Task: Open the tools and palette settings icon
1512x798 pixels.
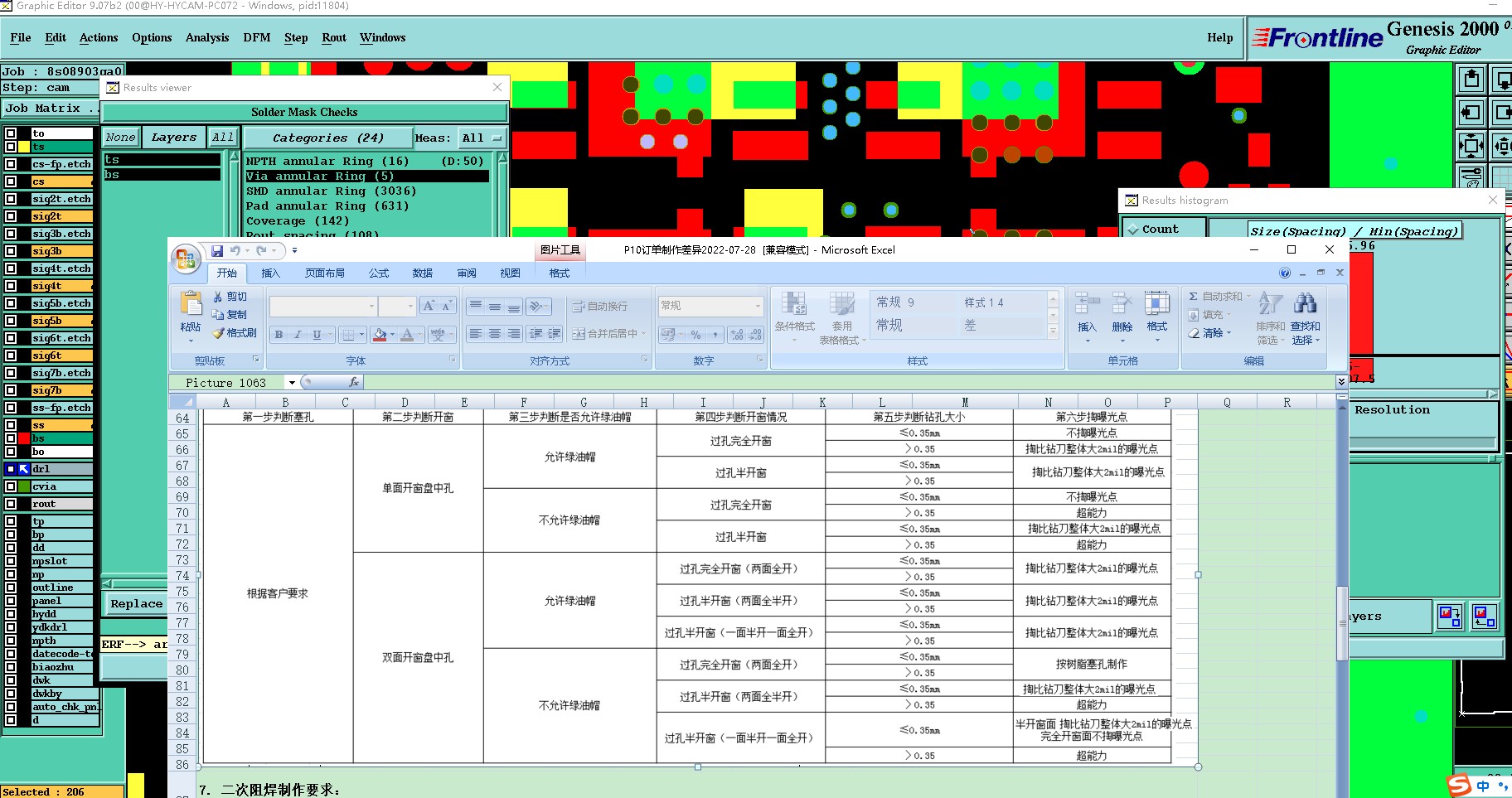Action: click(x=1471, y=177)
